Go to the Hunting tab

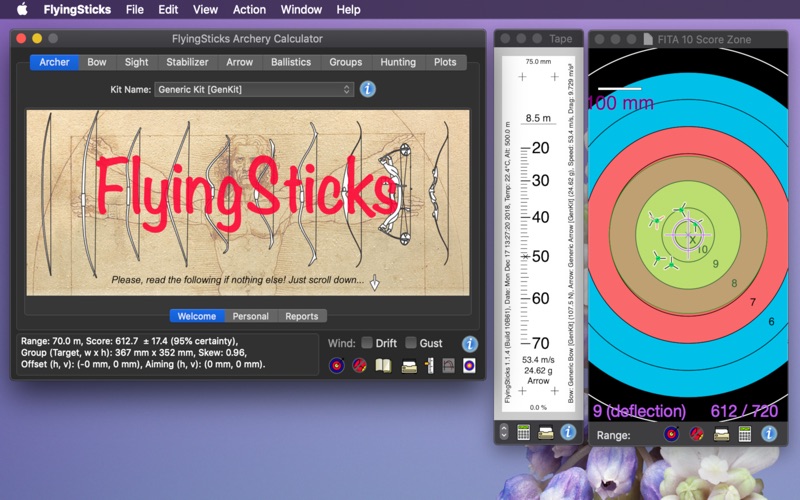(x=398, y=62)
